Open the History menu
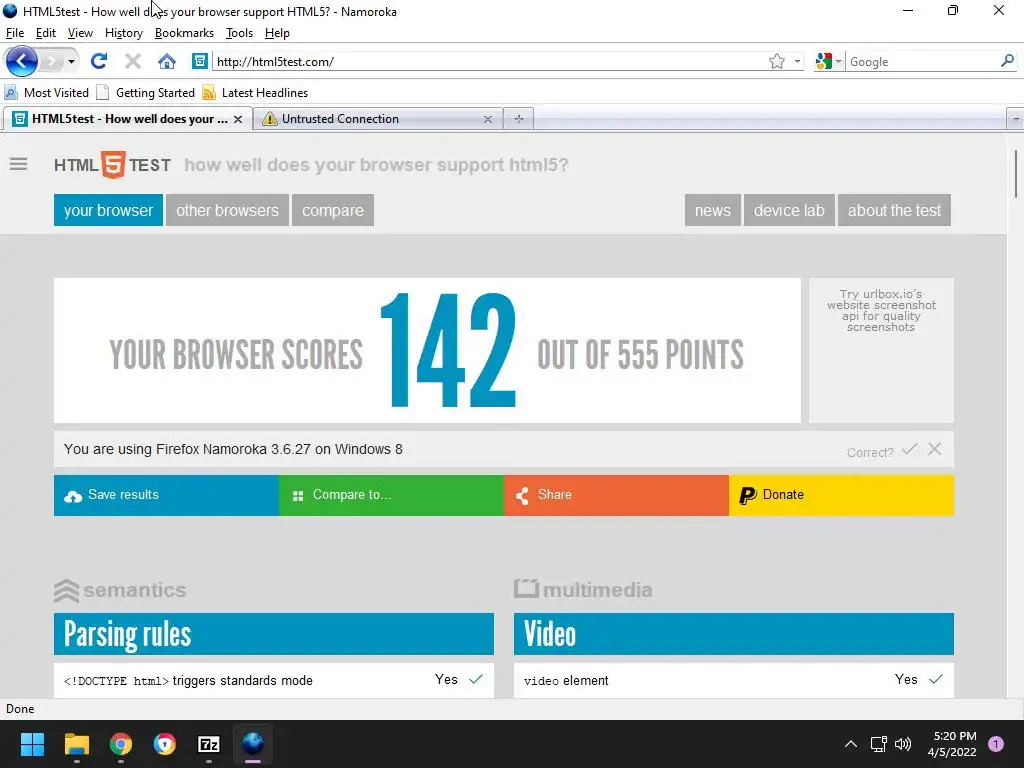Image resolution: width=1024 pixels, height=768 pixels. [x=123, y=33]
